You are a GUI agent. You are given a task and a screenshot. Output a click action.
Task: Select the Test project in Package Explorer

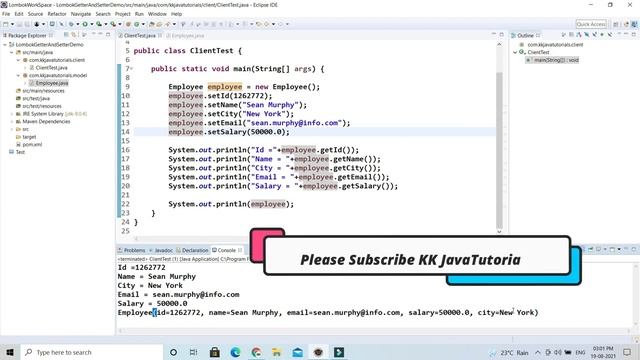[20, 152]
